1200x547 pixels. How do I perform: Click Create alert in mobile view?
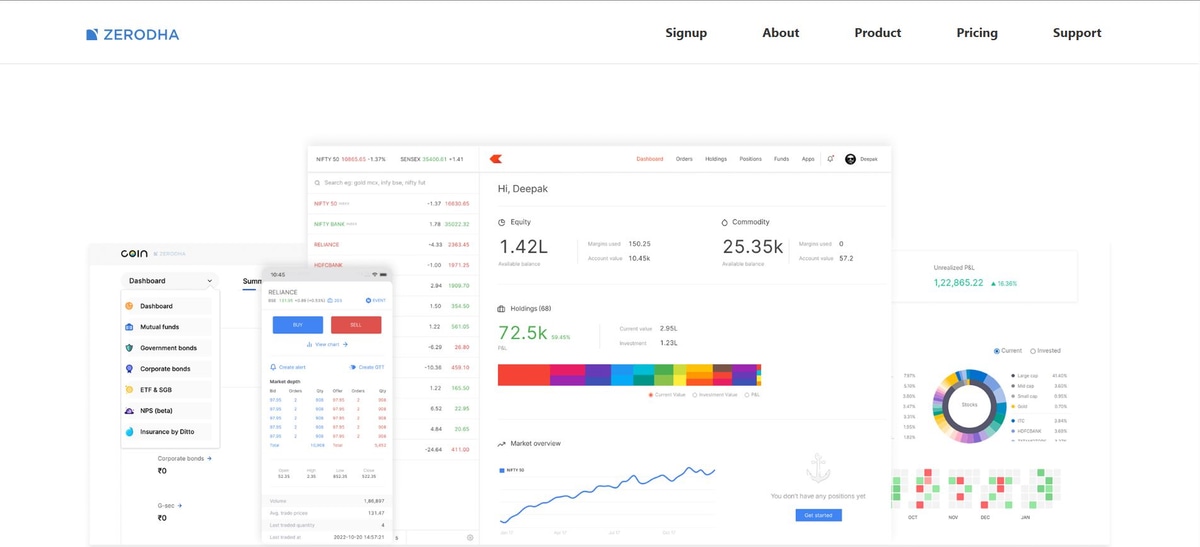click(x=289, y=367)
